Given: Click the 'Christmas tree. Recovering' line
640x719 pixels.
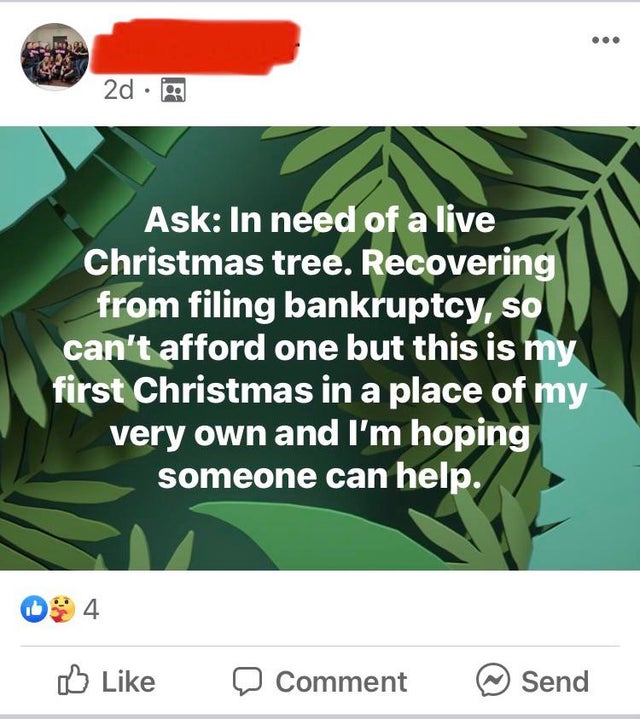Looking at the screenshot, I should tap(319, 263).
